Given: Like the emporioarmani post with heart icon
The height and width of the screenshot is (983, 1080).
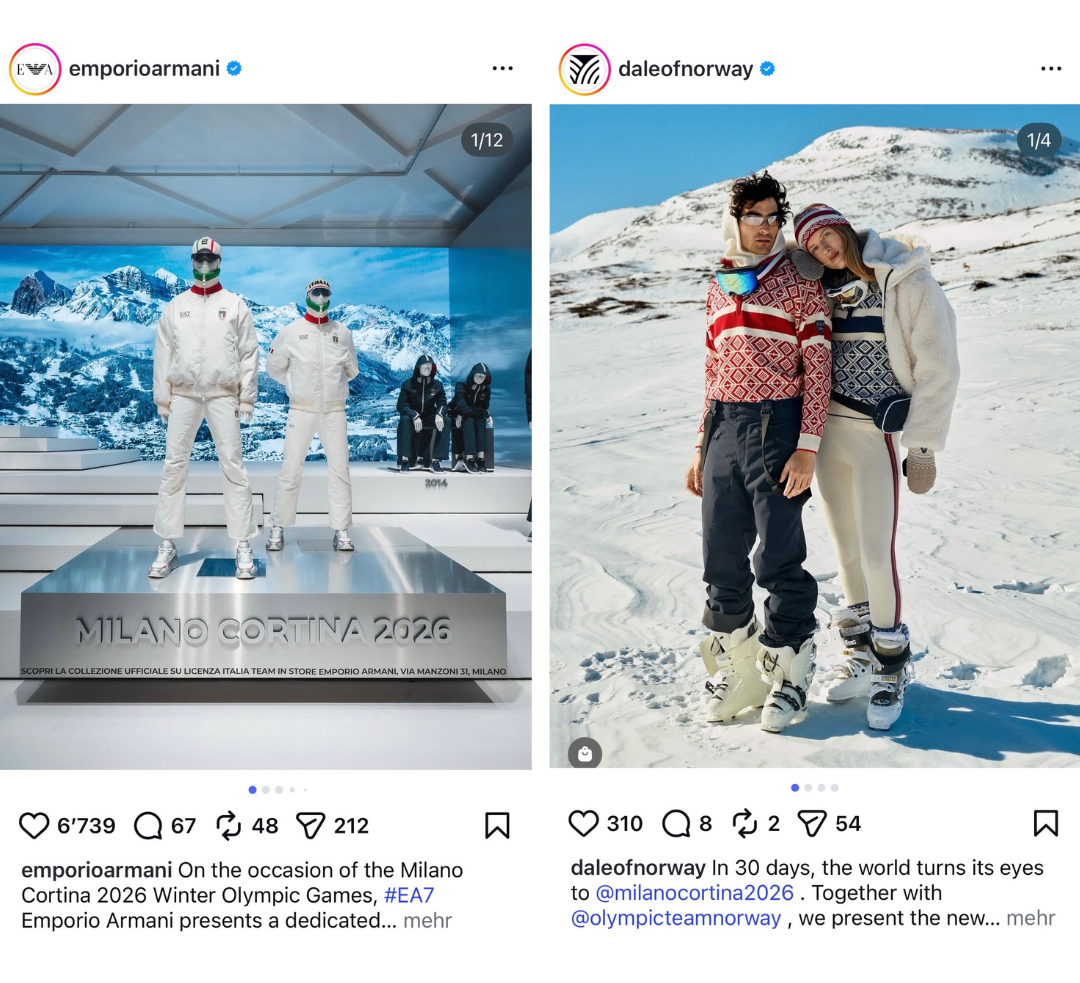Looking at the screenshot, I should tap(34, 825).
